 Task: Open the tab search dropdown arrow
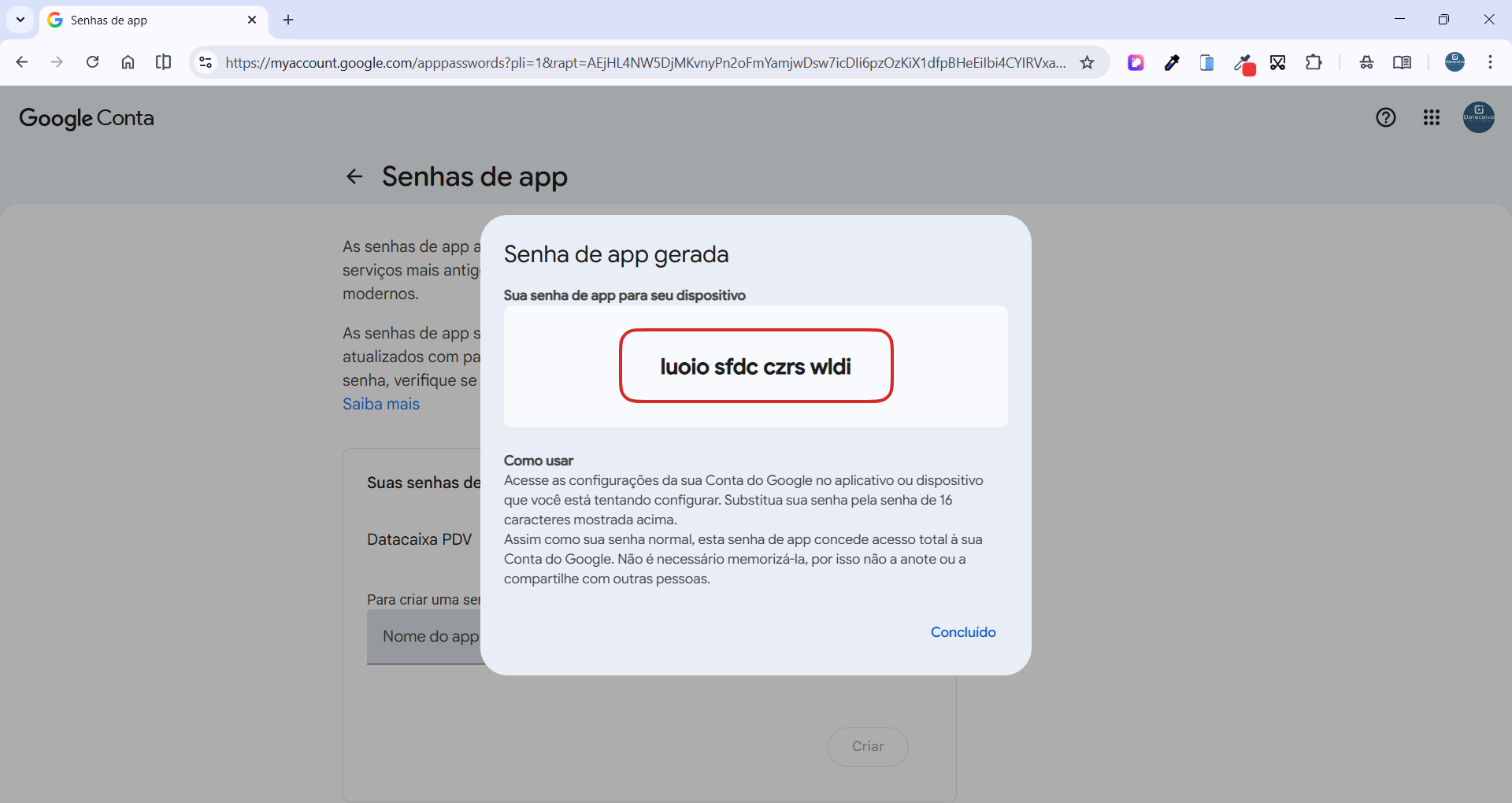pyautogui.click(x=20, y=20)
